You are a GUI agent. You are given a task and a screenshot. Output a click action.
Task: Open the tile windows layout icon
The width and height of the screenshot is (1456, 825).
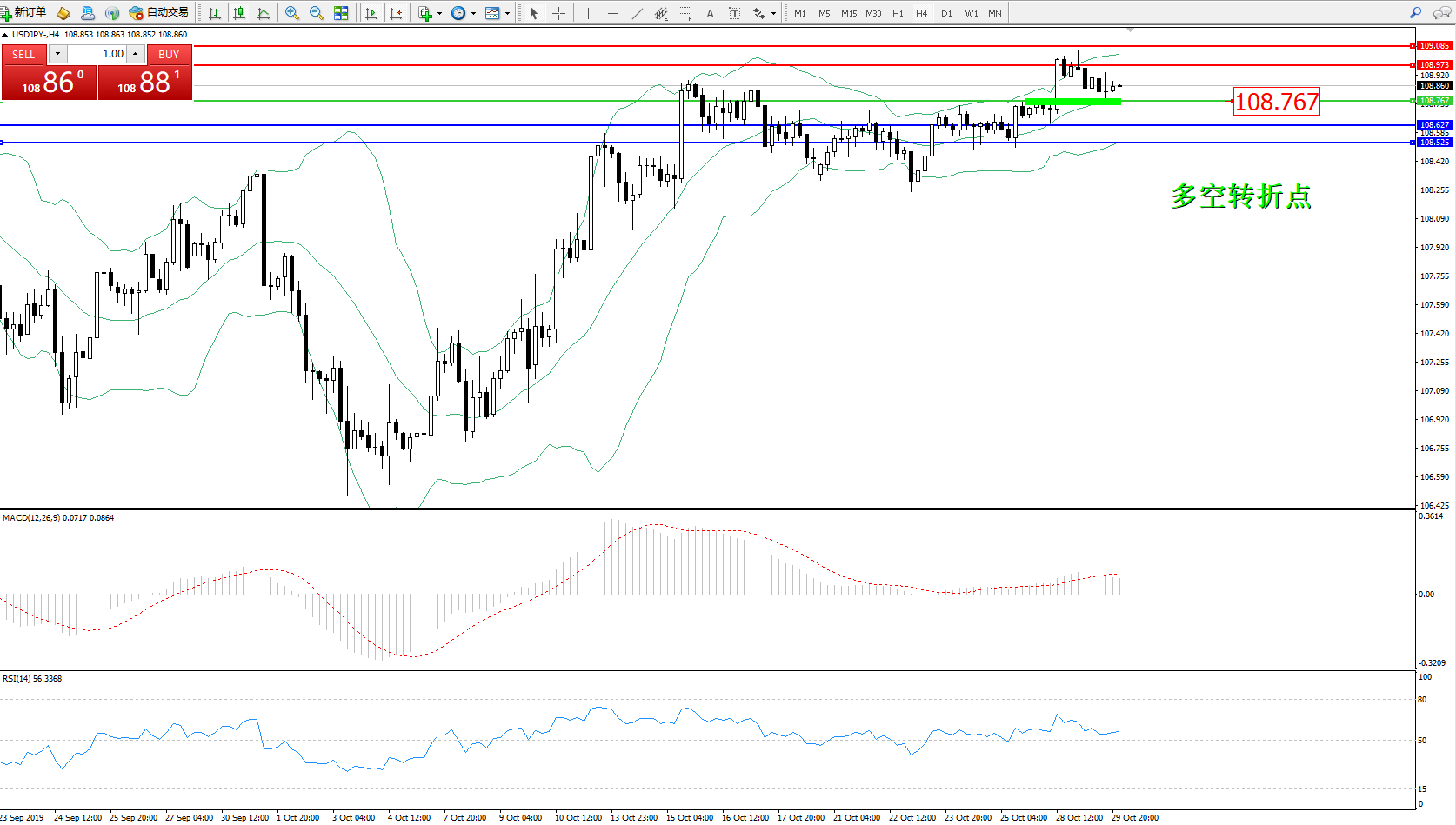pos(341,13)
